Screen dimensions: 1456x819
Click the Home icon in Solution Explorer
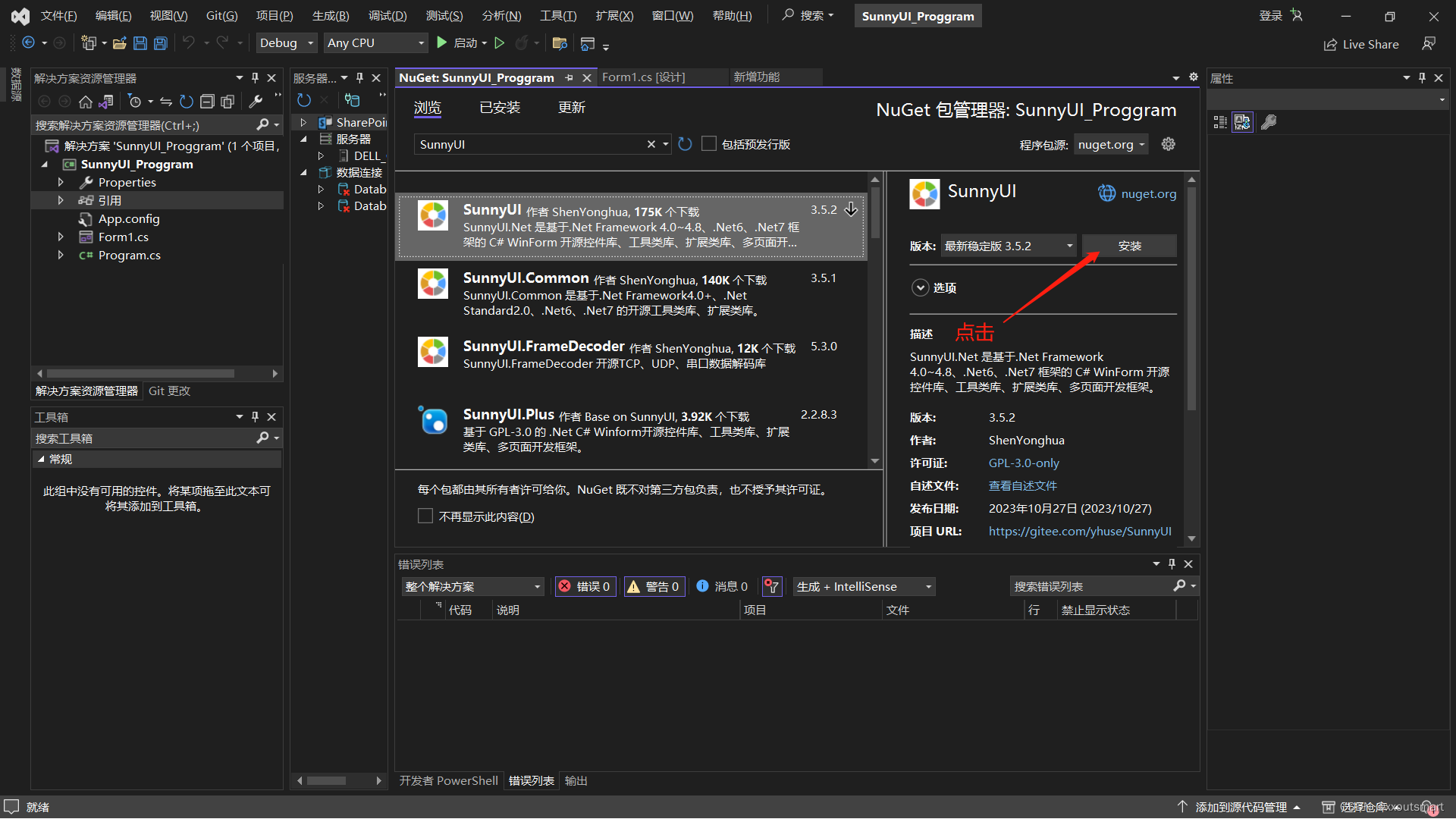click(x=86, y=101)
